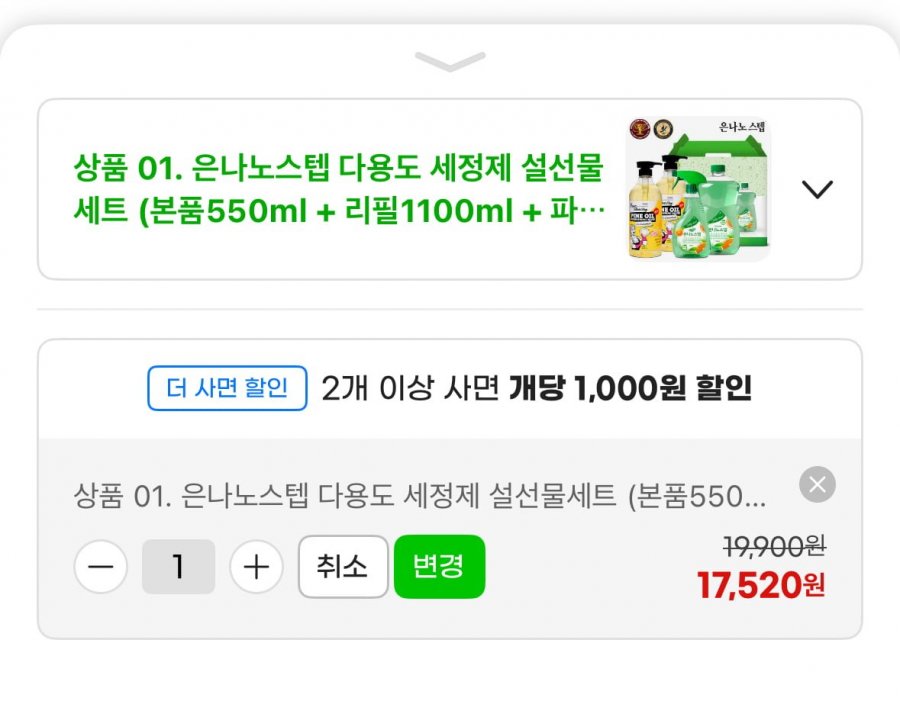Image resolution: width=900 pixels, height=717 pixels.
Task: Tap the selected item name in gray card
Action: [x=420, y=495]
